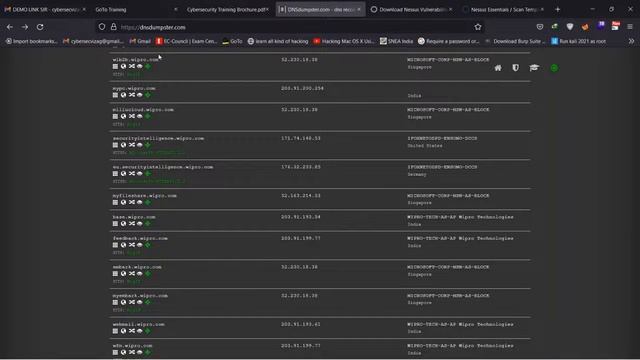Open the learn all kind of hacking bookmark

click(x=278, y=41)
